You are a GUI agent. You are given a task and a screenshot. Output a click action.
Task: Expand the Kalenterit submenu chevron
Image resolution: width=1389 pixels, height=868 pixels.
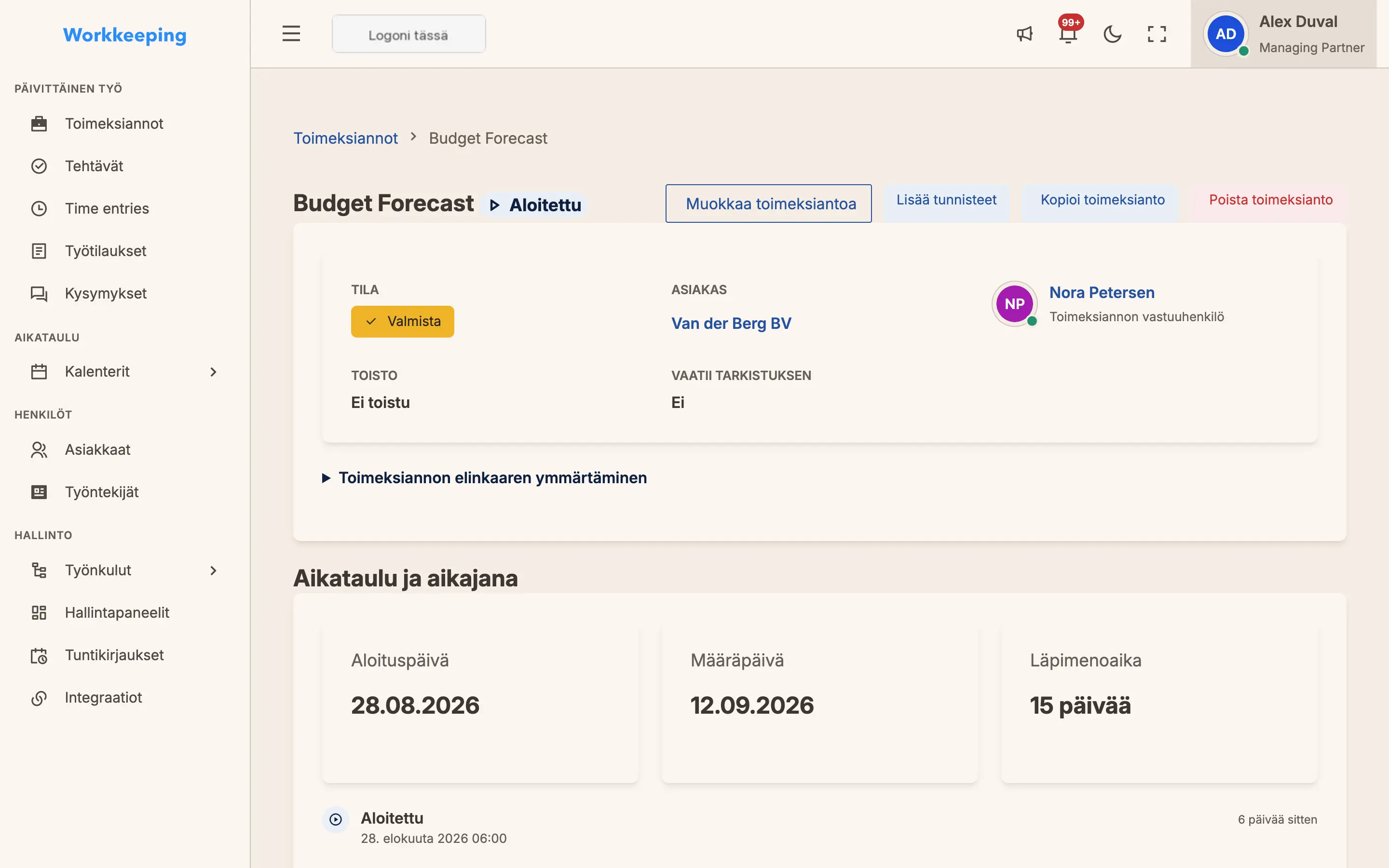[213, 371]
